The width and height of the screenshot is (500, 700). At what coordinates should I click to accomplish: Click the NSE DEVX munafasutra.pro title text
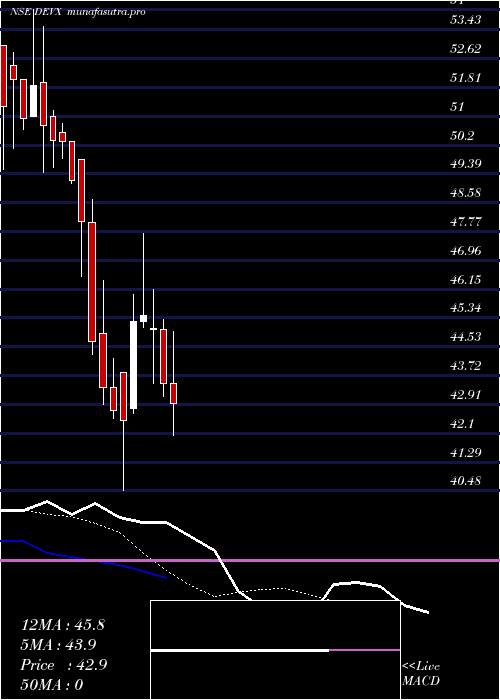[78, 12]
